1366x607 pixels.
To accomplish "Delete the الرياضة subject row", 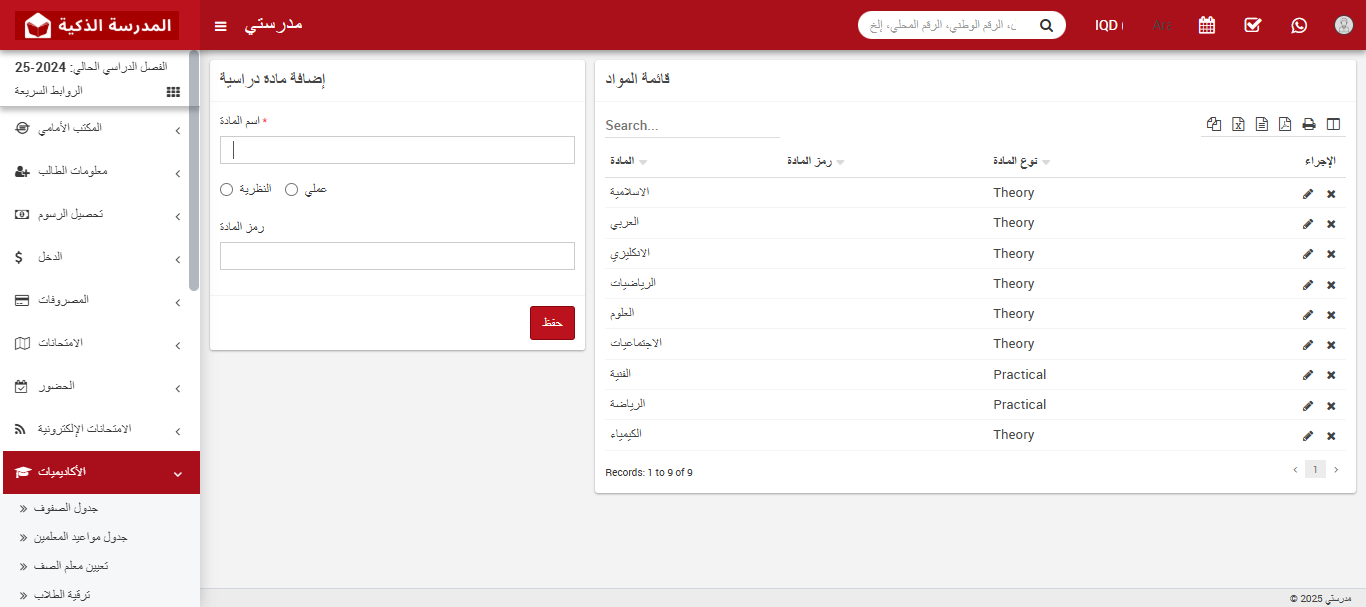I will pyautogui.click(x=1331, y=406).
